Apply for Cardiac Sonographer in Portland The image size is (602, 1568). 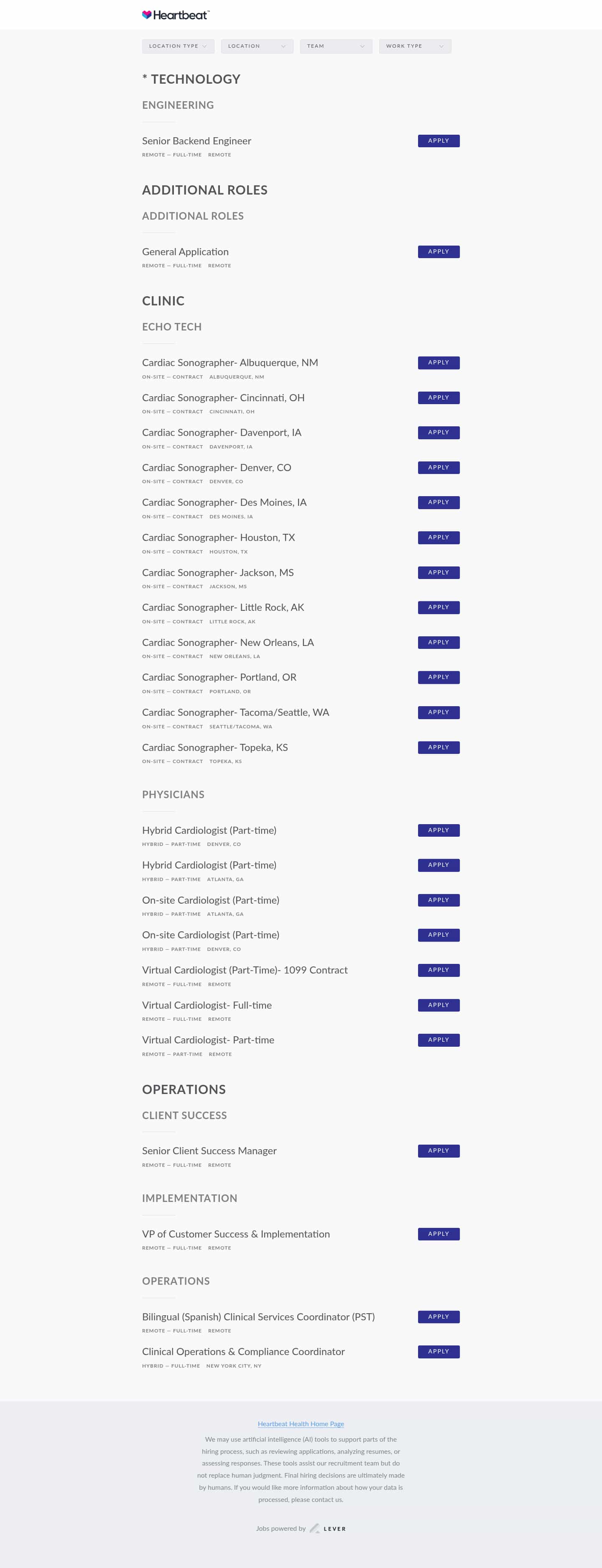tap(439, 677)
